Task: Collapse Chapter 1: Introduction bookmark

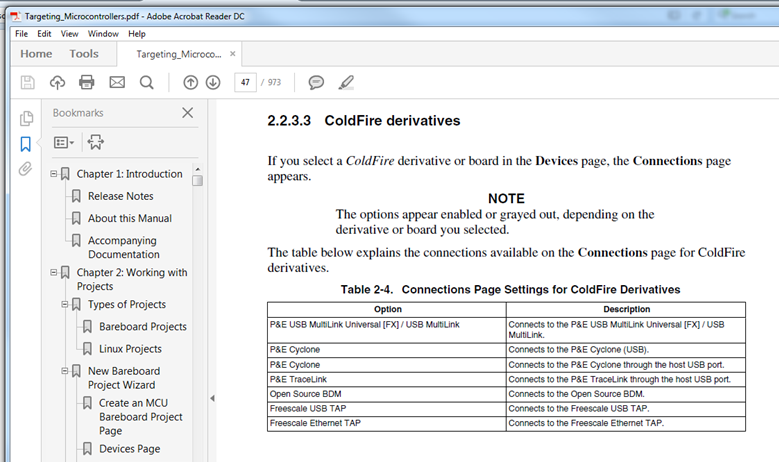Action: click(54, 174)
